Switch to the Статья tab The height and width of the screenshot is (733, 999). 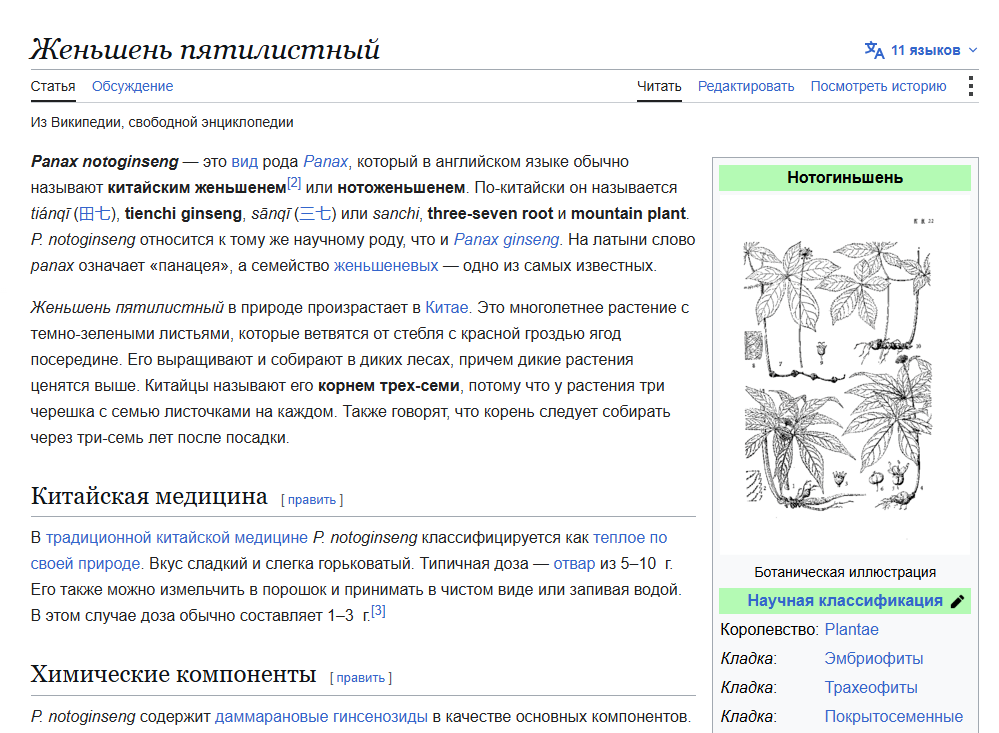tap(53, 86)
